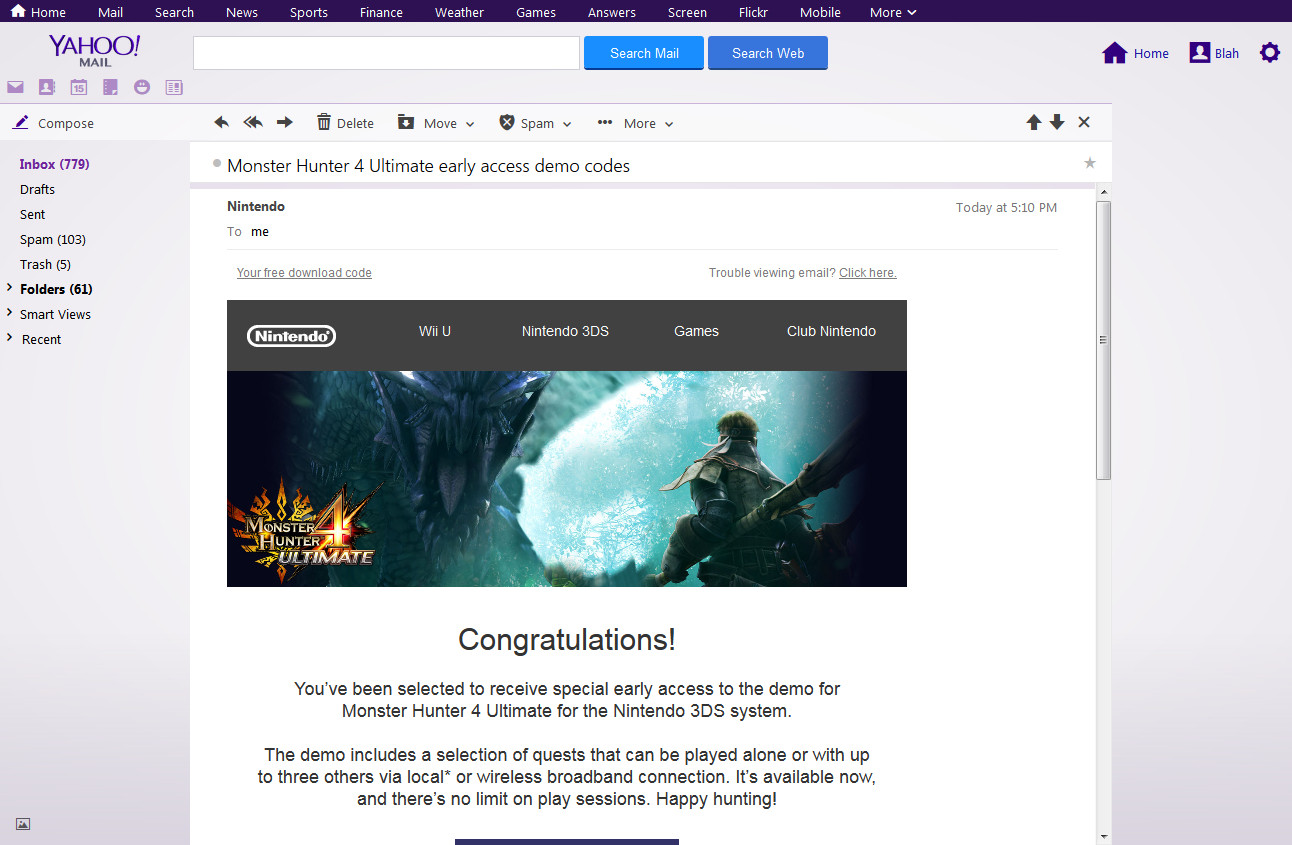Click the Club Nintendo link
This screenshot has width=1292, height=845.
click(831, 331)
